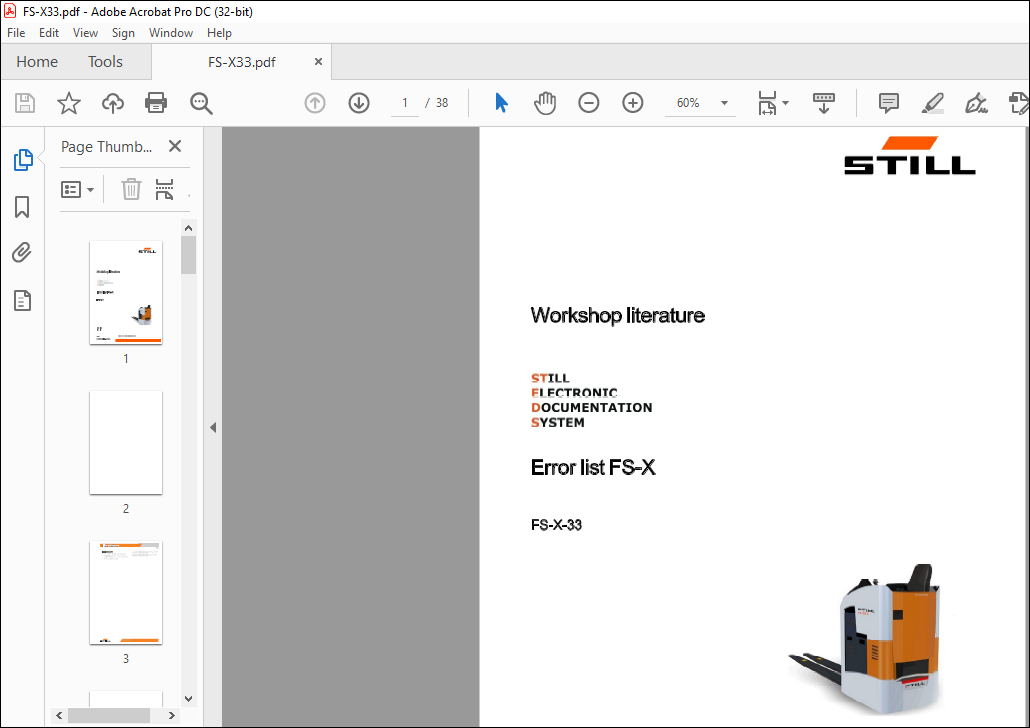Open the zoom level dropdown
The image size is (1030, 728).
click(724, 103)
